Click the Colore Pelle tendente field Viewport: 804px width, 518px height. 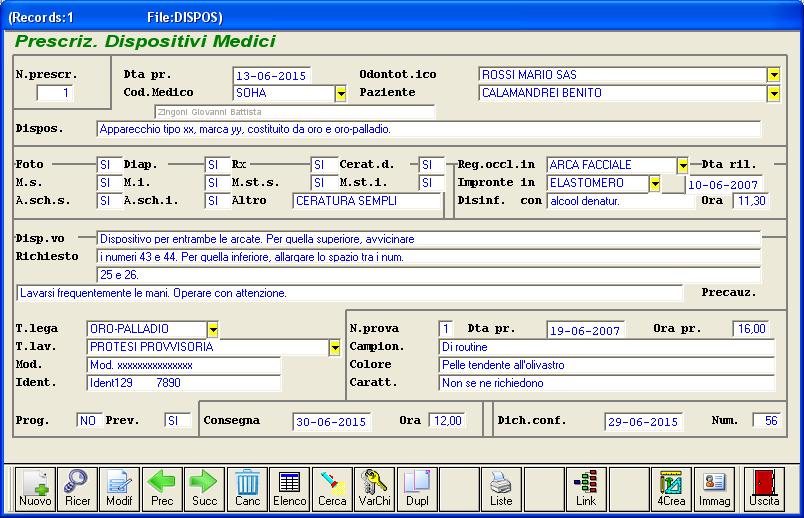(607, 365)
